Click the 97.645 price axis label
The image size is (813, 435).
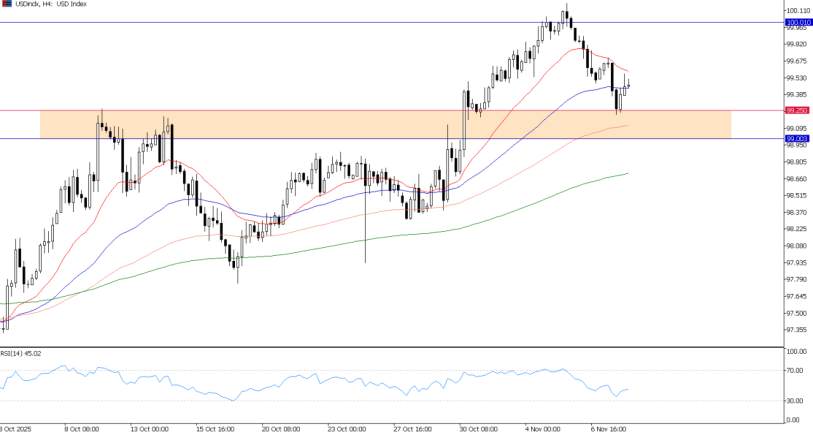pyautogui.click(x=797, y=297)
